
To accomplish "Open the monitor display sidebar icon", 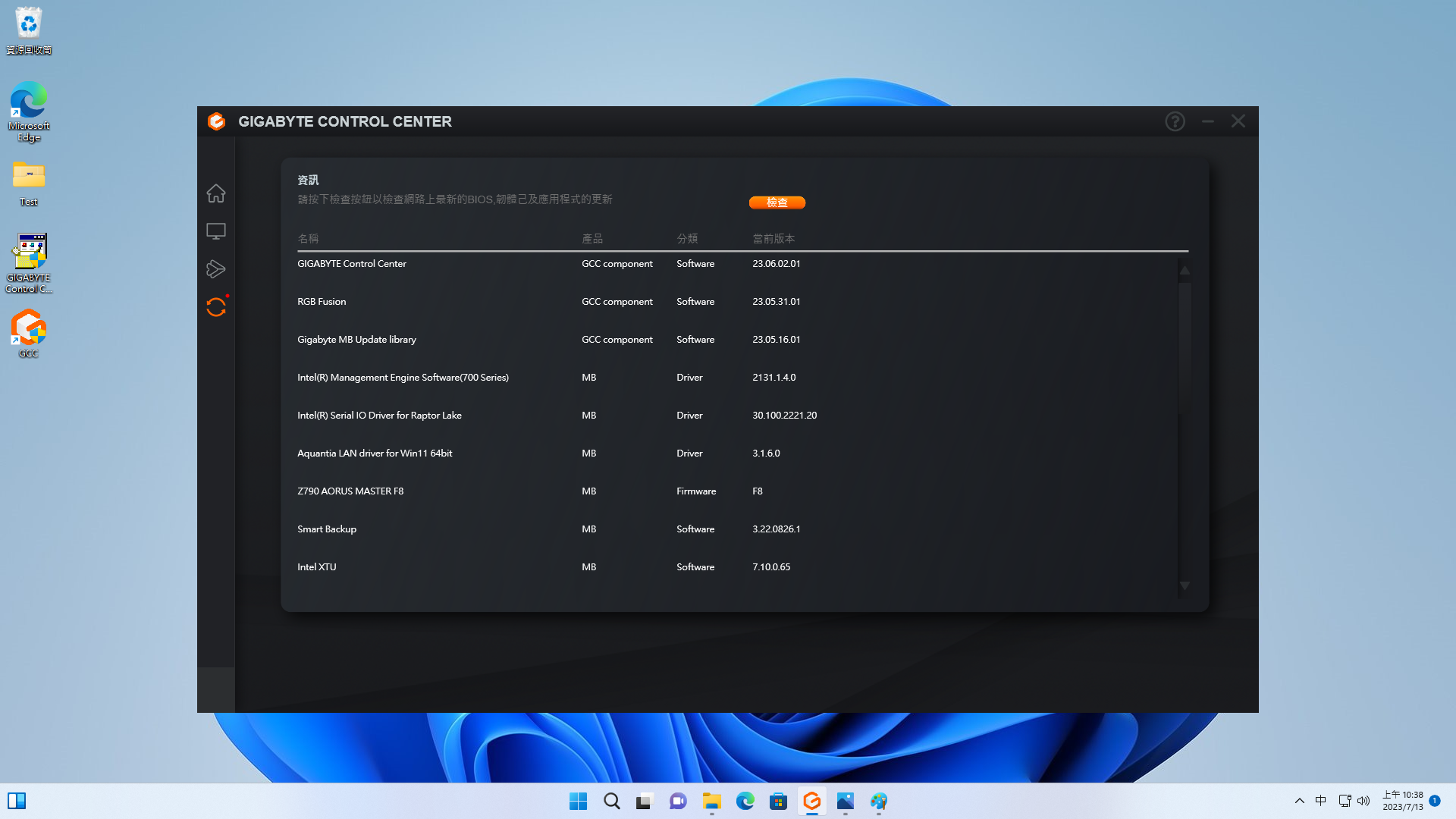I will 216,231.
